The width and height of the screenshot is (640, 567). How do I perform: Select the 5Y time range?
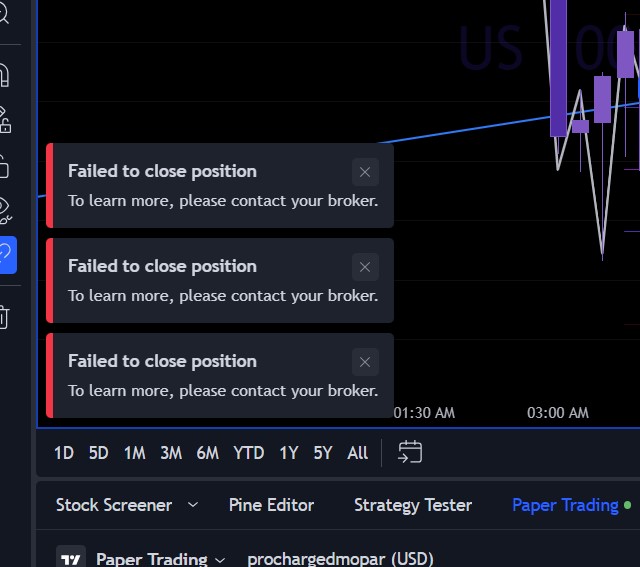tap(322, 453)
